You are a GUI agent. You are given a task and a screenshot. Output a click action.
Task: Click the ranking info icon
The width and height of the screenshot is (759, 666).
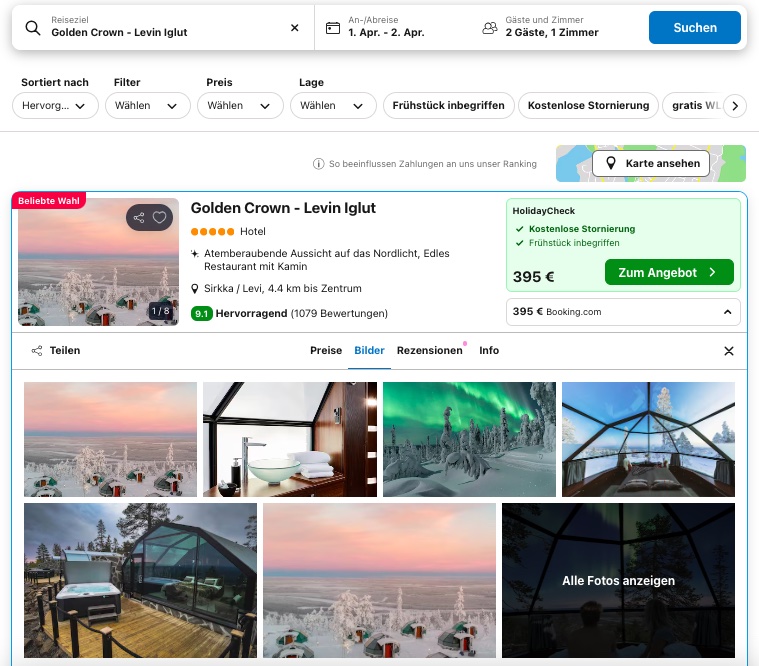tap(318, 163)
